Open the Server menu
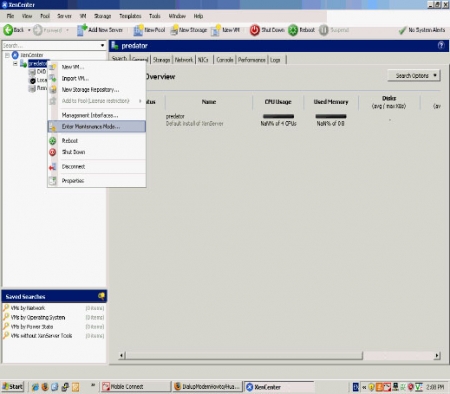This screenshot has height=394, width=450. point(64,16)
